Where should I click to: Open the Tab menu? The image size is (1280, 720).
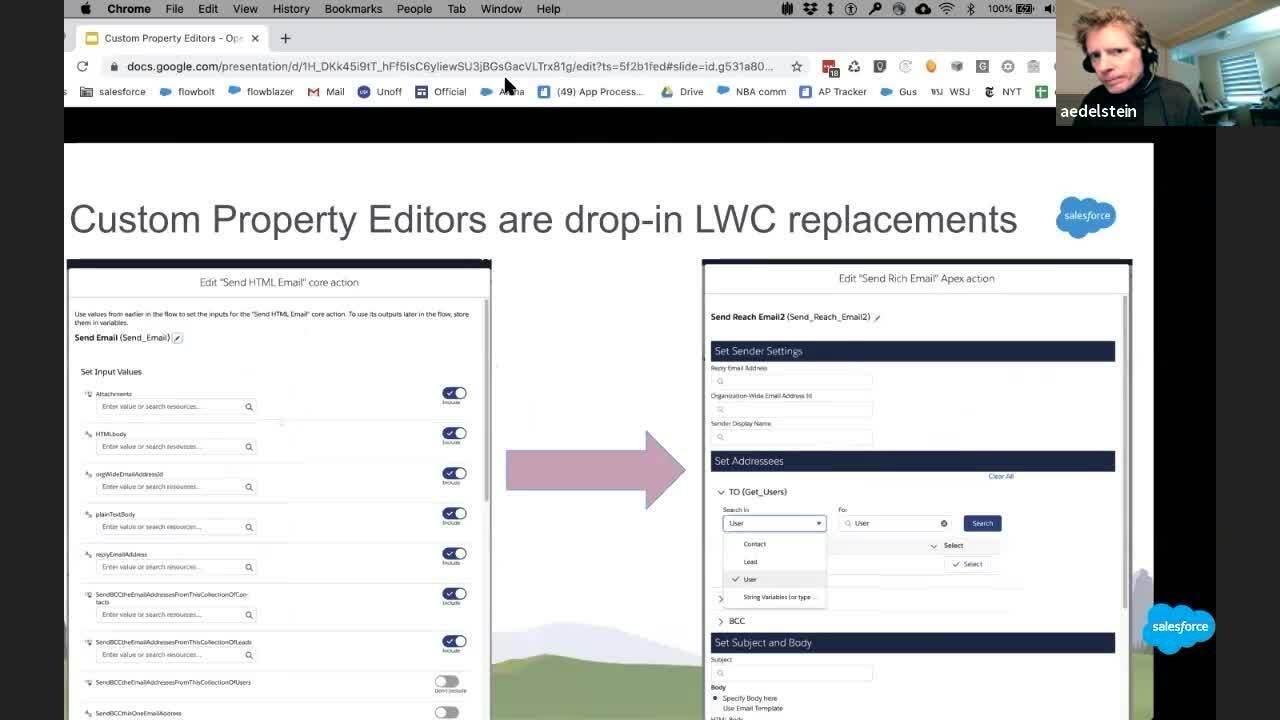(456, 9)
